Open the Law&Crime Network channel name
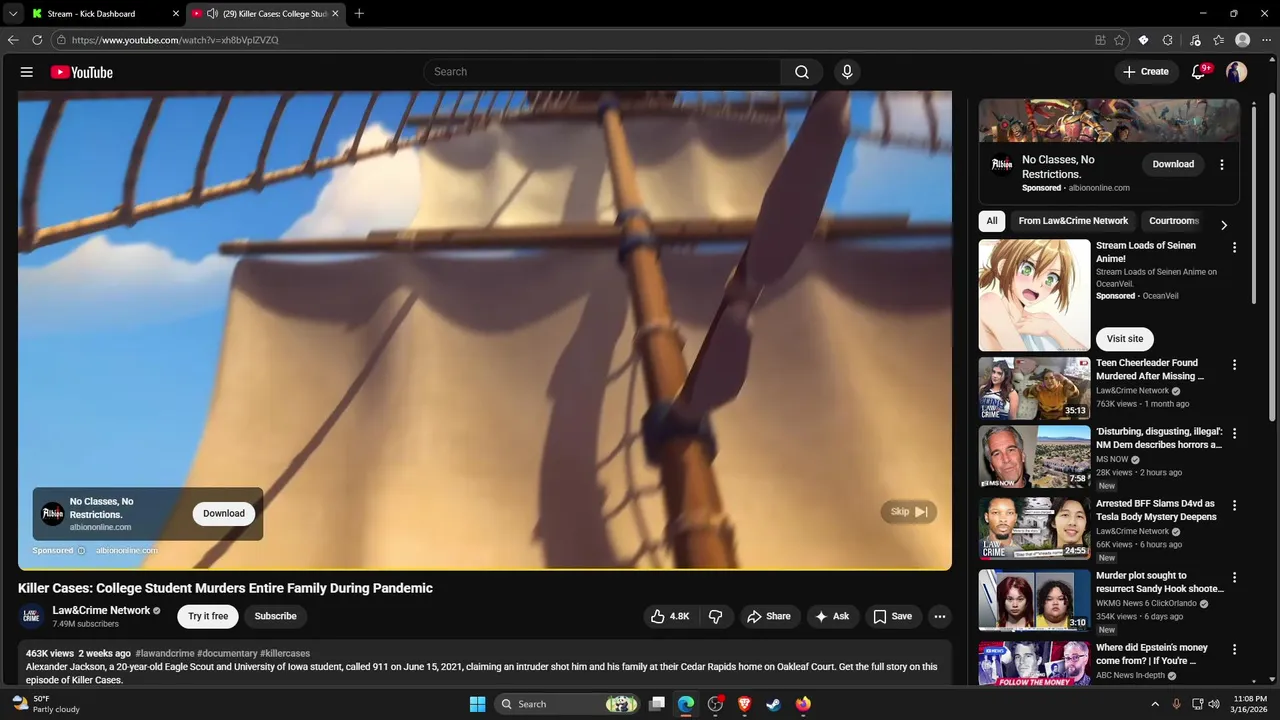1280x720 pixels. click(x=101, y=610)
